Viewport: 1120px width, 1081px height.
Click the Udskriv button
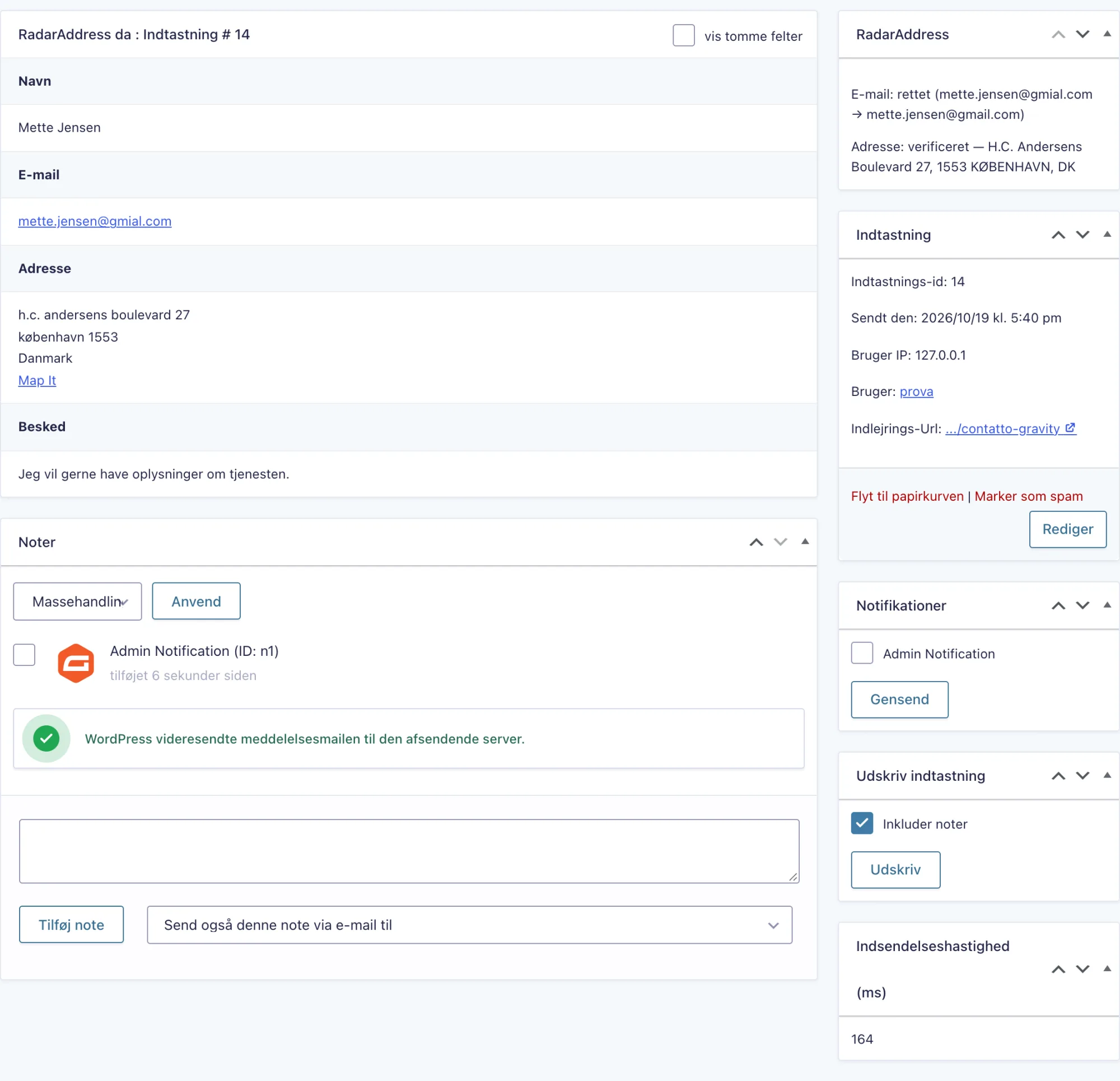tap(895, 870)
